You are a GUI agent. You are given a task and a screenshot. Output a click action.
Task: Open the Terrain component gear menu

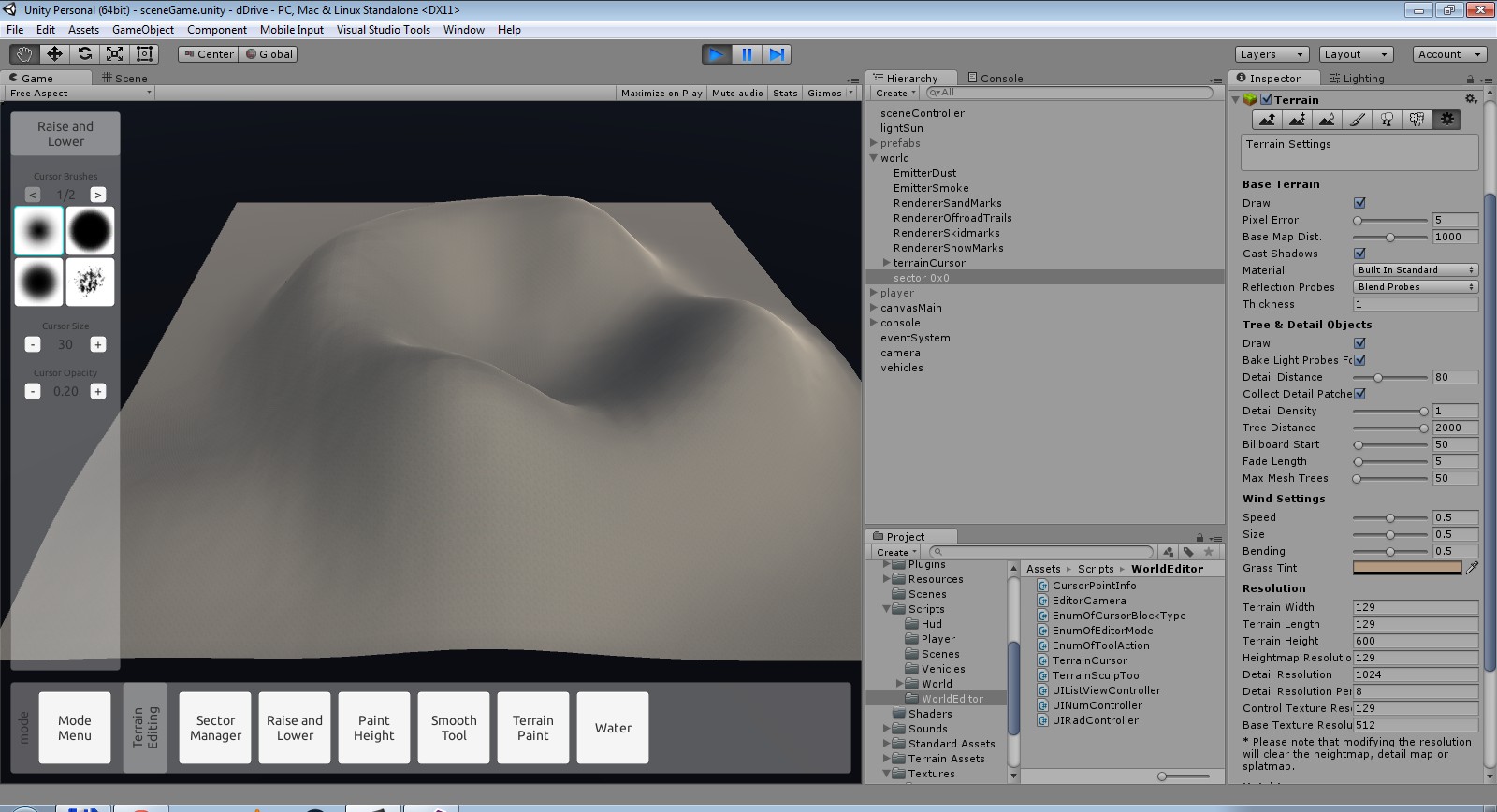point(1471,99)
